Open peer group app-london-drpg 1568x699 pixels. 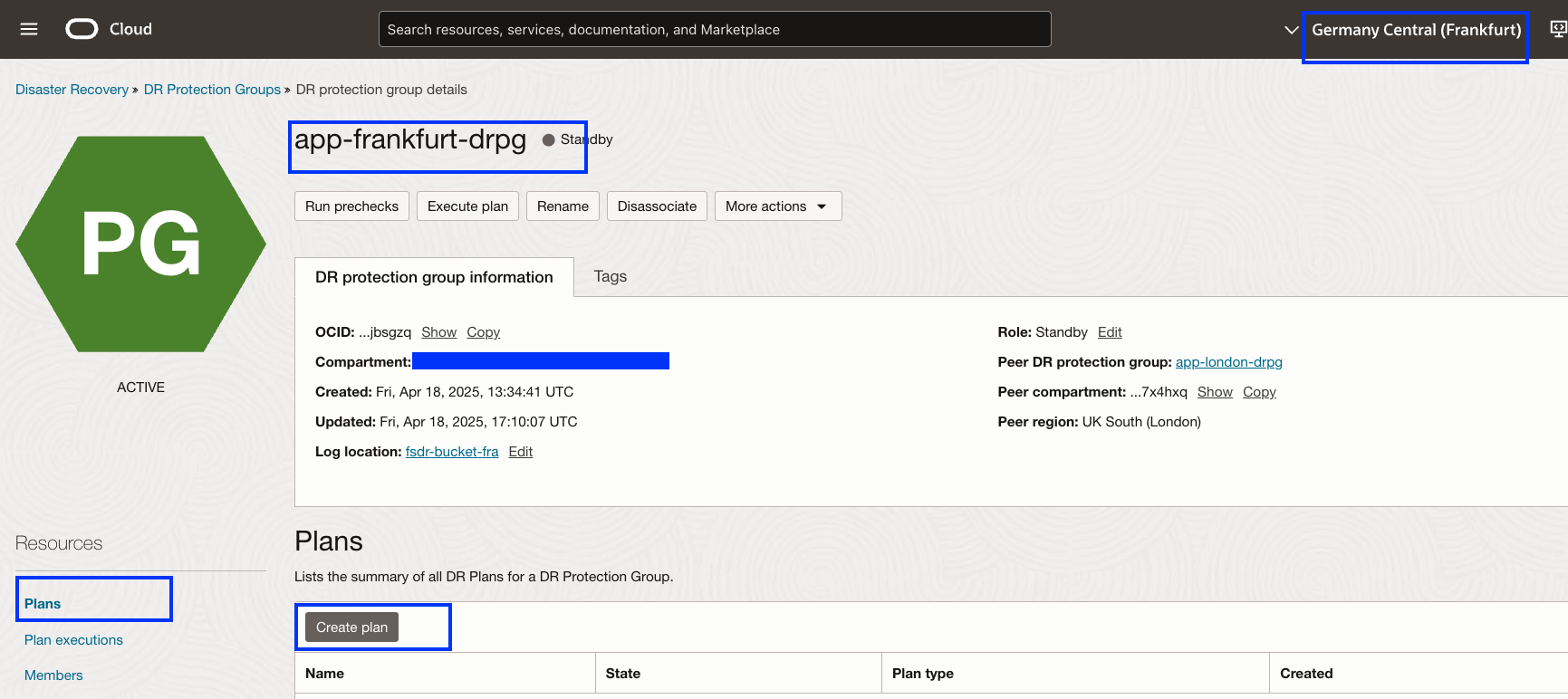click(1228, 362)
